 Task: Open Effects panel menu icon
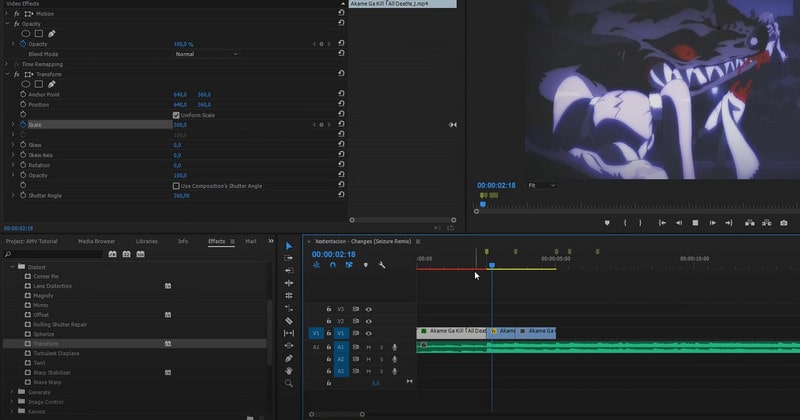pyautogui.click(x=232, y=241)
